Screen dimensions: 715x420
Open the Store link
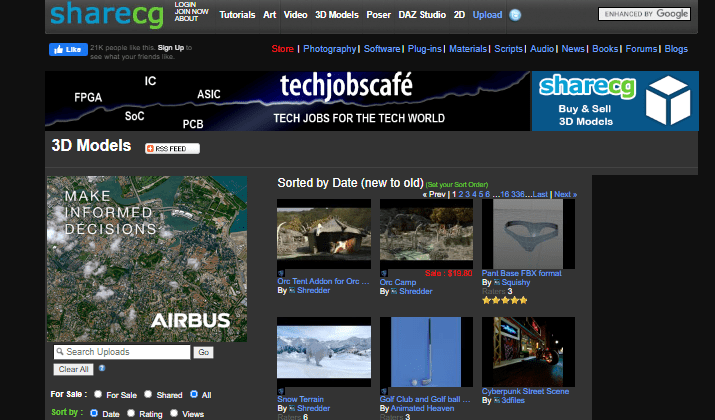pos(282,49)
